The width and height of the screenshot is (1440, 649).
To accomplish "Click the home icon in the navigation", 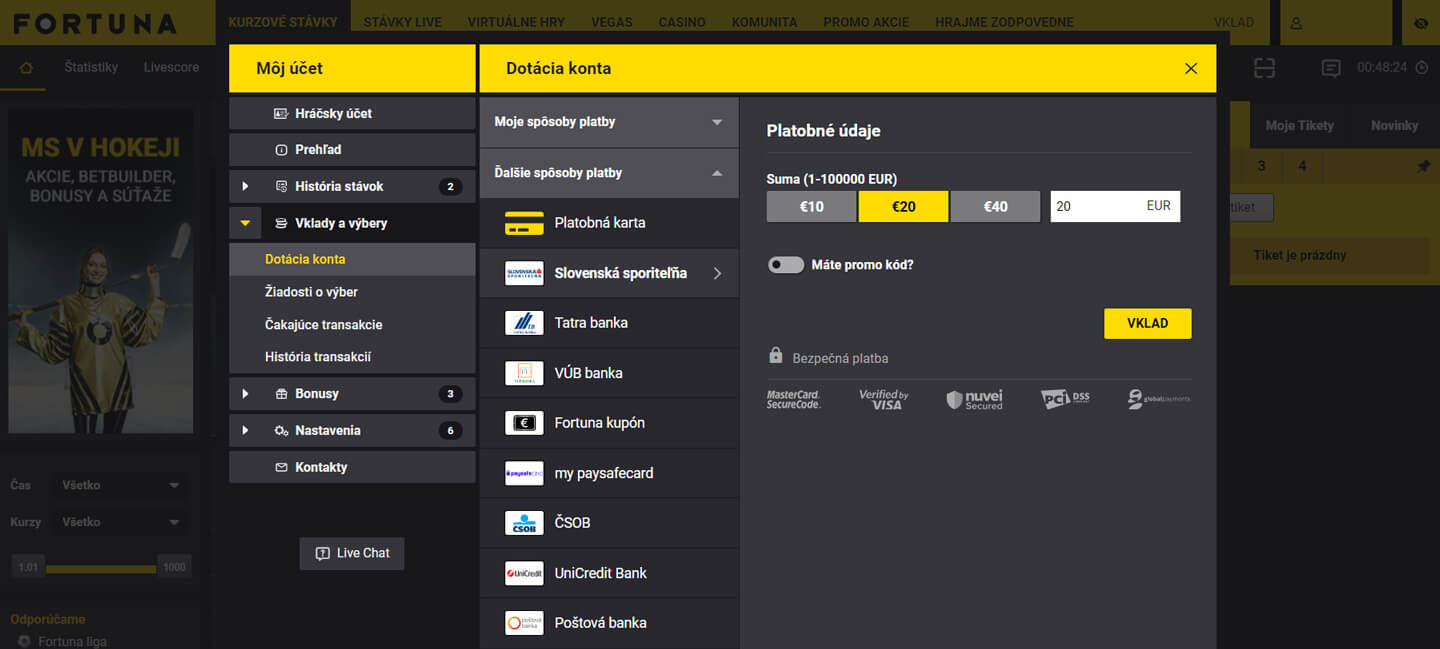I will tap(27, 68).
